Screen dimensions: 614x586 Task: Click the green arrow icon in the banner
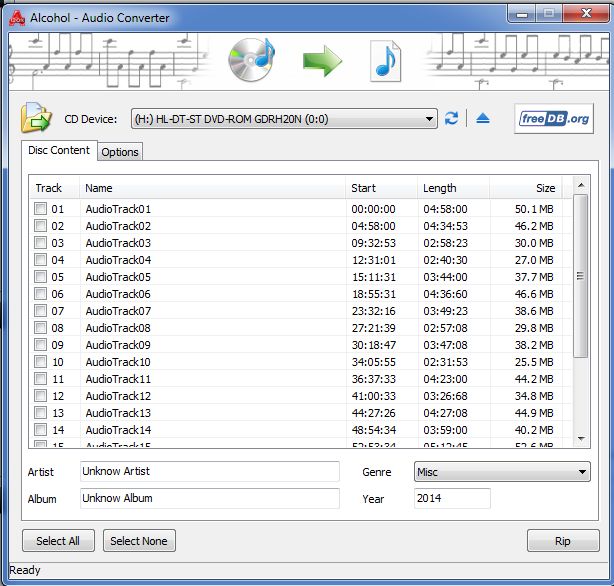point(322,61)
